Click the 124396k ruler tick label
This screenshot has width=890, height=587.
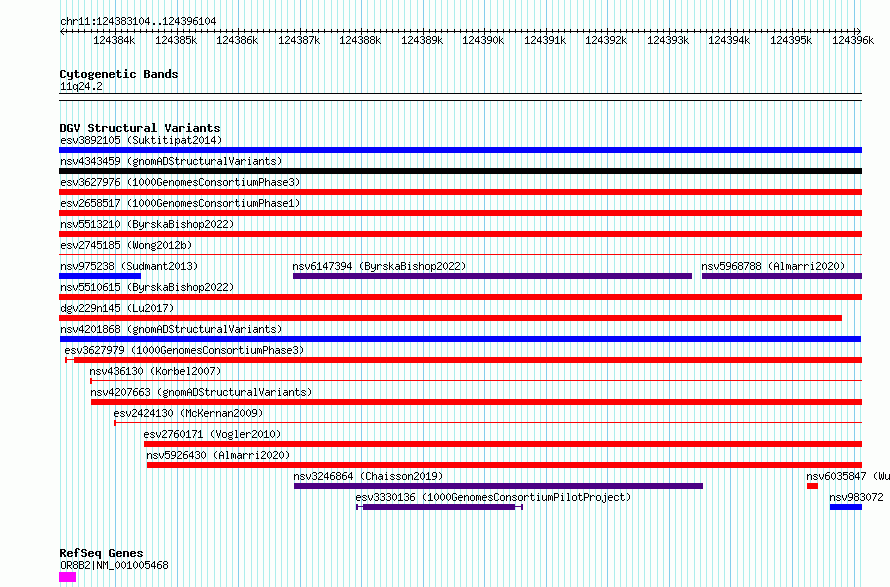853,40
